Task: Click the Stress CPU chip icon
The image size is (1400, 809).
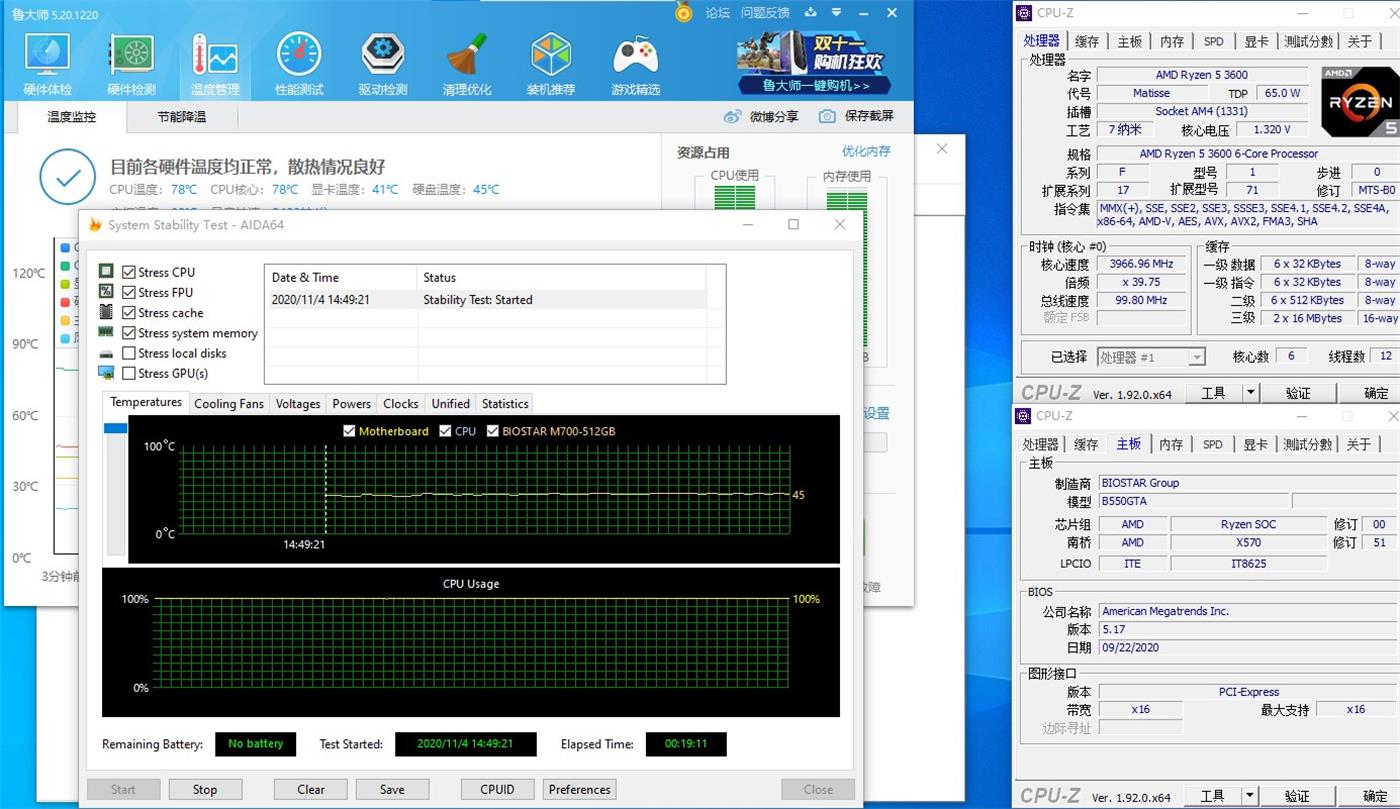Action: [x=106, y=271]
